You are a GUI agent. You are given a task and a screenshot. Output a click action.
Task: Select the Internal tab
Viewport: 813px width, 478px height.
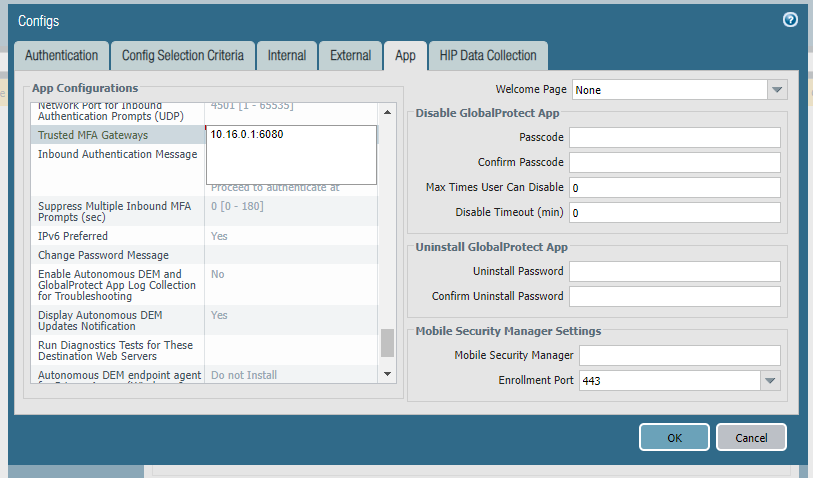[287, 56]
